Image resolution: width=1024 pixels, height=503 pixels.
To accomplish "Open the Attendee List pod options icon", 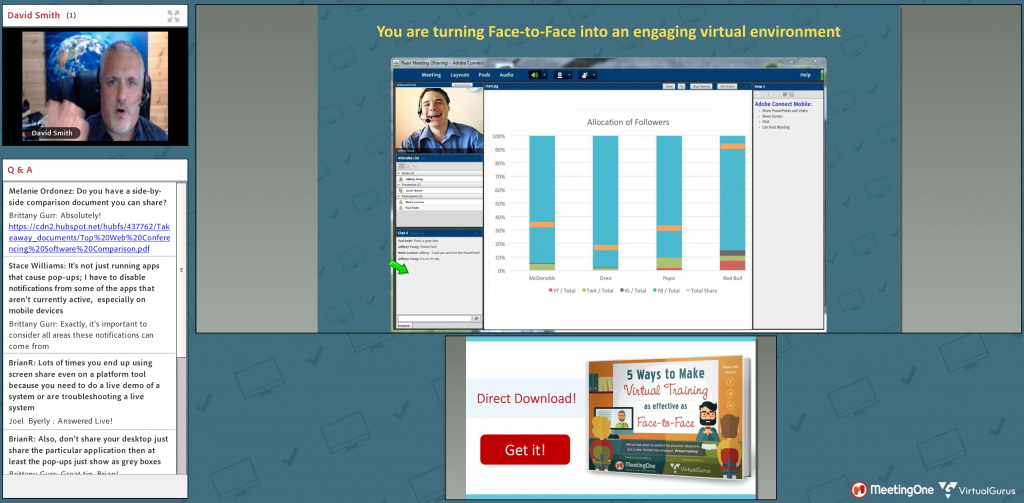I will click(x=477, y=158).
